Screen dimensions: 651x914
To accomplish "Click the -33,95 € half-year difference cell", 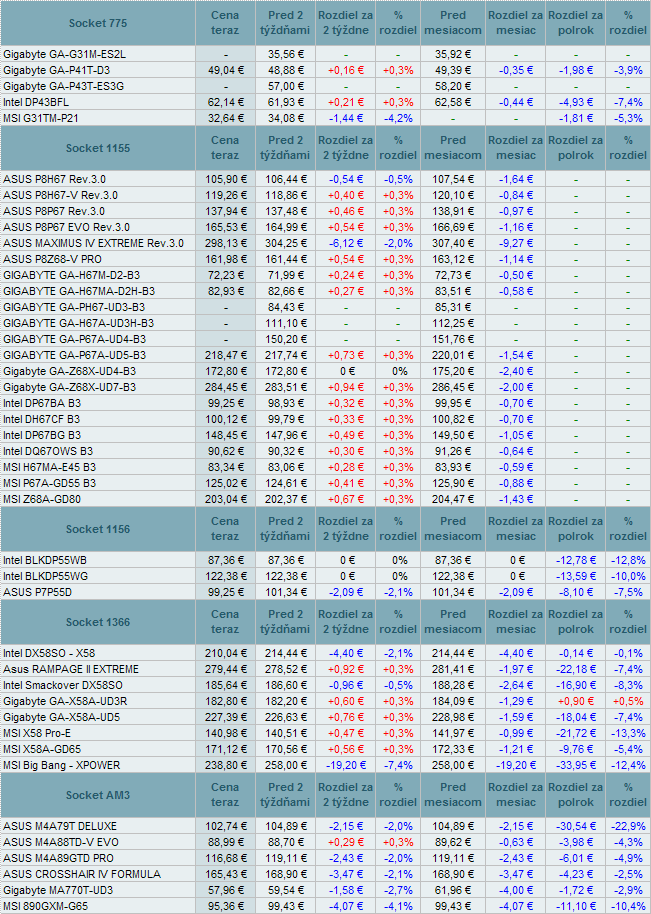I will [575, 765].
